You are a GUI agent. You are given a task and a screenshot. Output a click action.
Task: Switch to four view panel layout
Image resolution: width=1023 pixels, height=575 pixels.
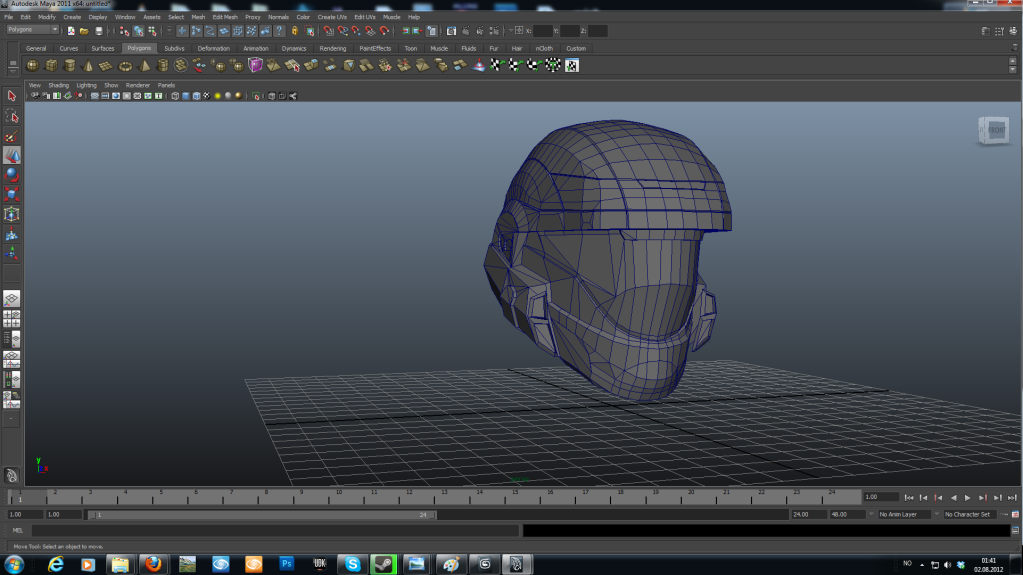pyautogui.click(x=12, y=319)
